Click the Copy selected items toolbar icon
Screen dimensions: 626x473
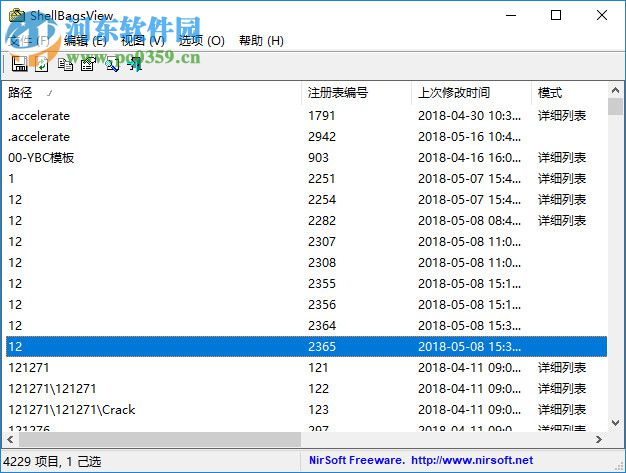click(65, 64)
